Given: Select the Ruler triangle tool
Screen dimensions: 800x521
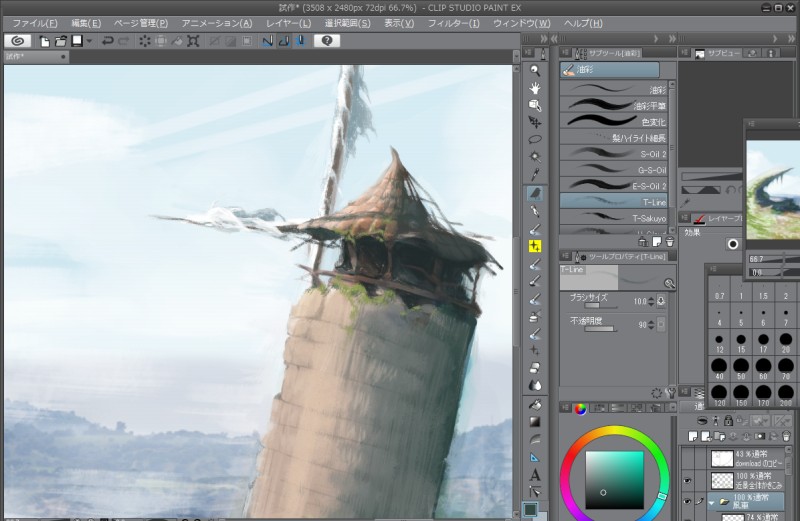Looking at the screenshot, I should (535, 457).
